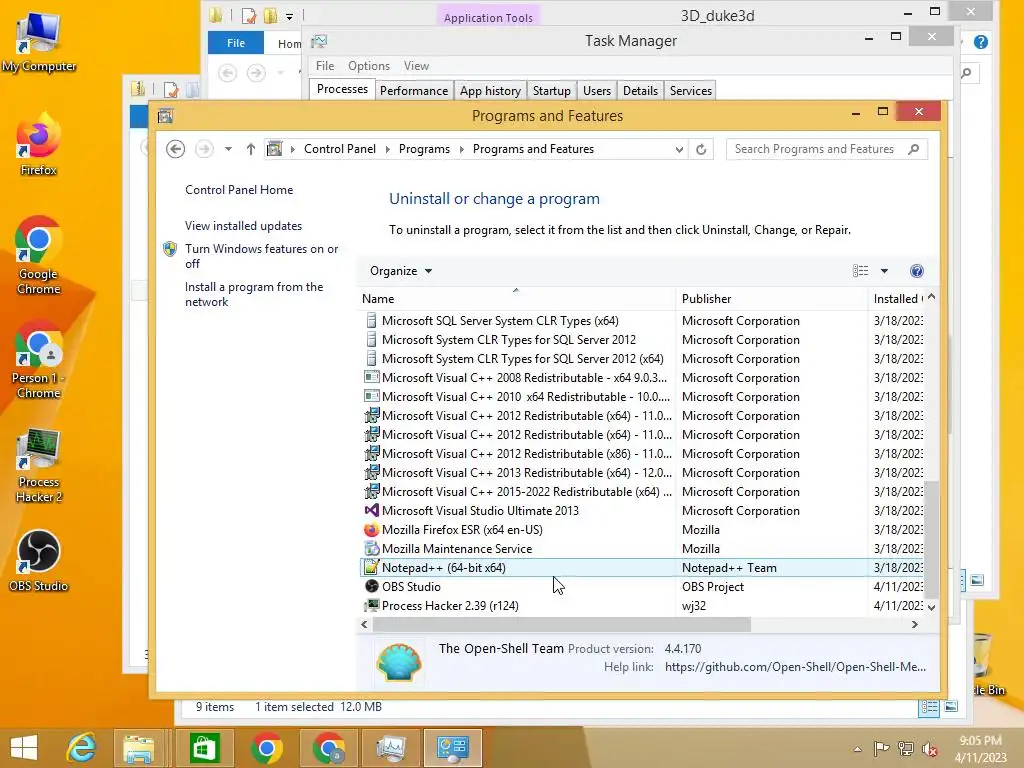This screenshot has width=1024, height=768.
Task: Show hidden icons in system tray
Action: (x=857, y=749)
